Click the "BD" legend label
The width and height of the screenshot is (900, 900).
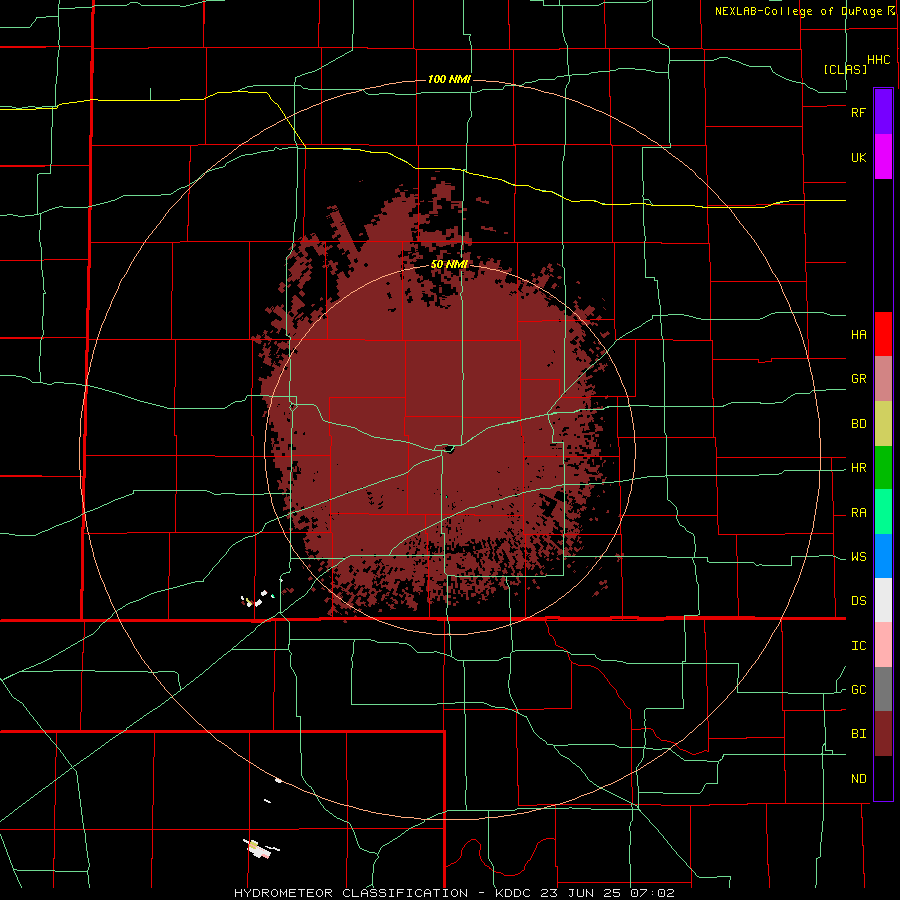(x=858, y=424)
